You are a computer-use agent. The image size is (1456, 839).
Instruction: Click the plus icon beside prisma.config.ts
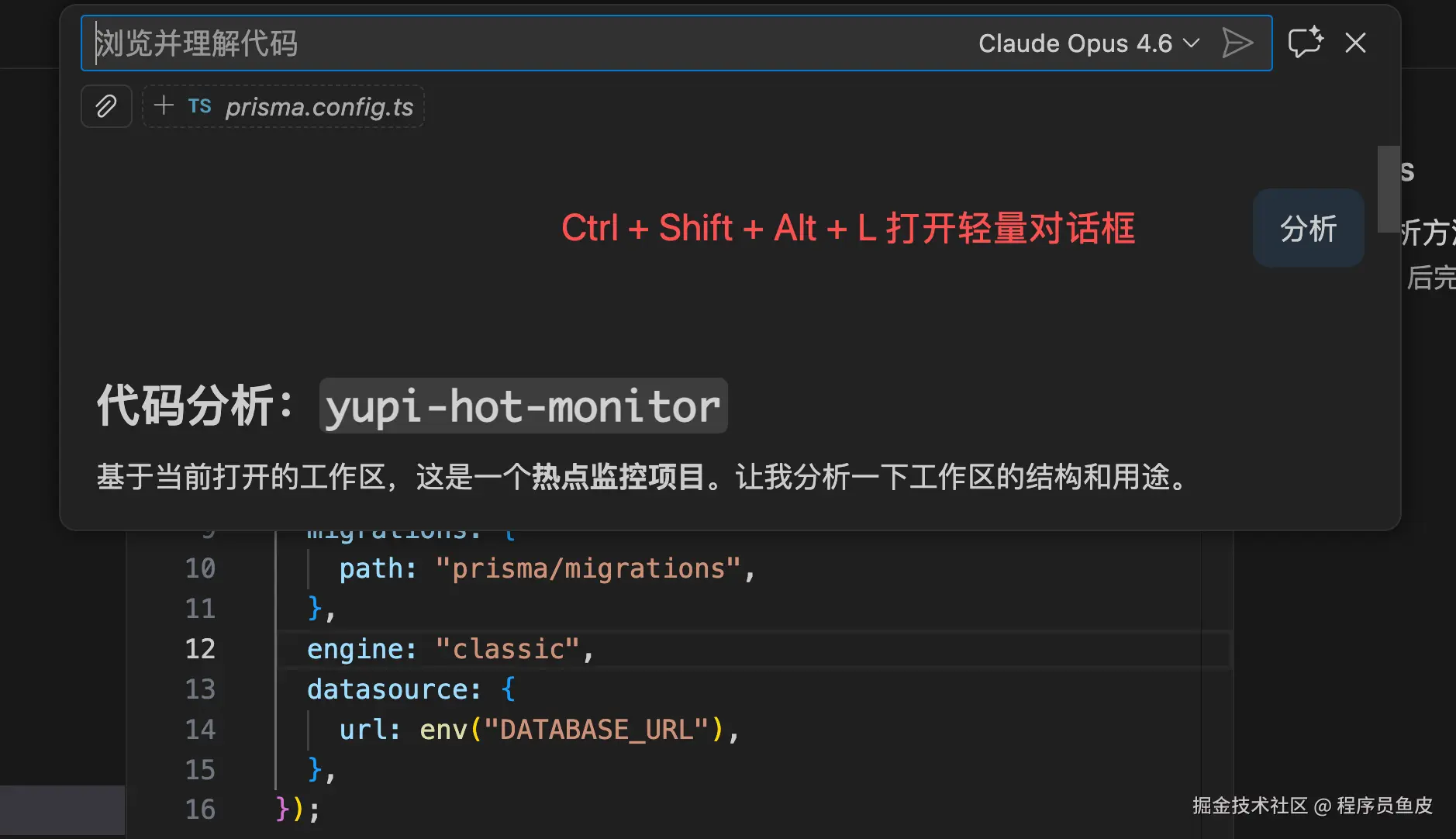click(164, 105)
